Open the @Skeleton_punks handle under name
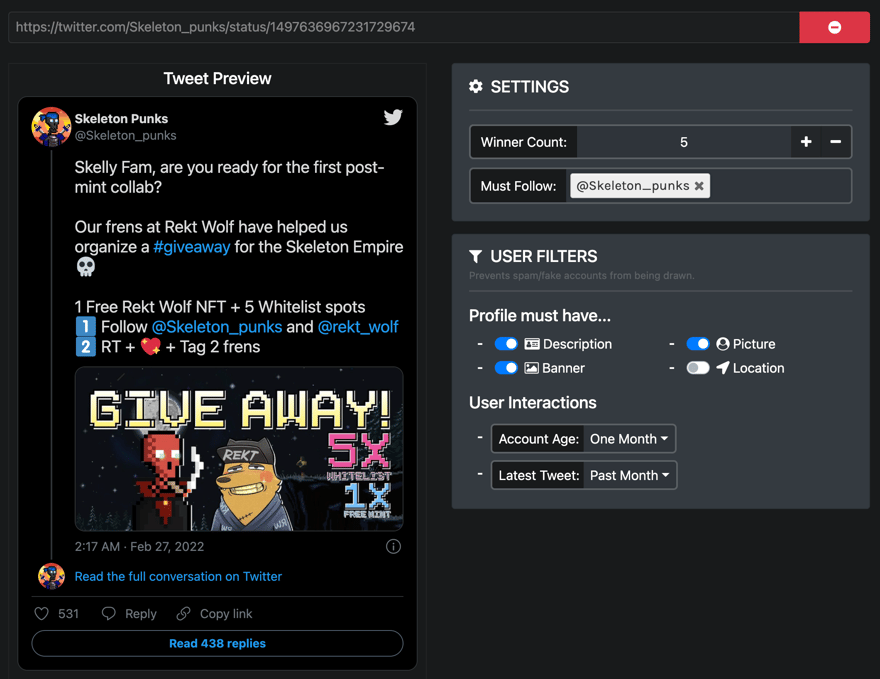Viewport: 880px width, 679px height. coord(126,135)
